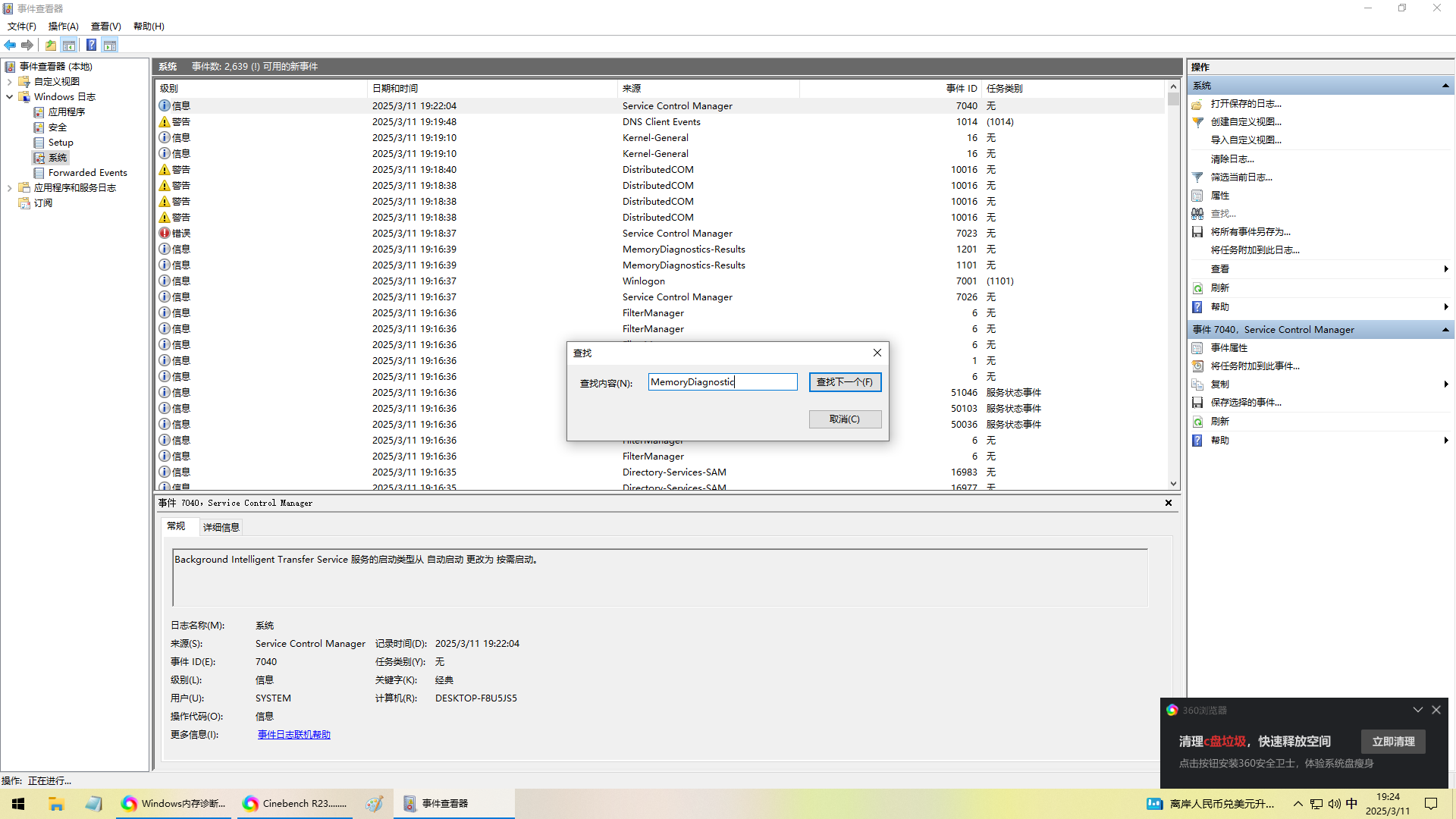Click the filter current log funnel icon

[x=1197, y=177]
